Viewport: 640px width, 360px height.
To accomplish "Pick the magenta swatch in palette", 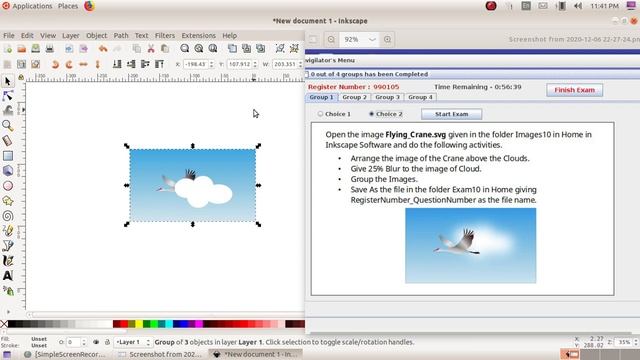I will pos(199,324).
